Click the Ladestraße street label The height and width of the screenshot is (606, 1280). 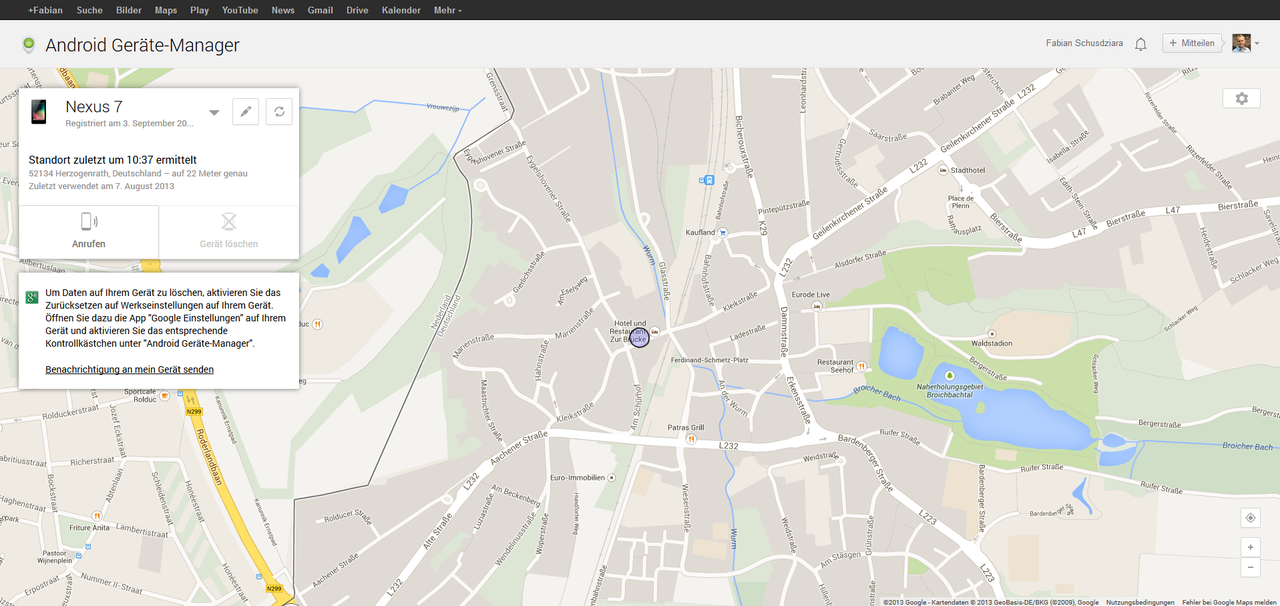tap(747, 333)
